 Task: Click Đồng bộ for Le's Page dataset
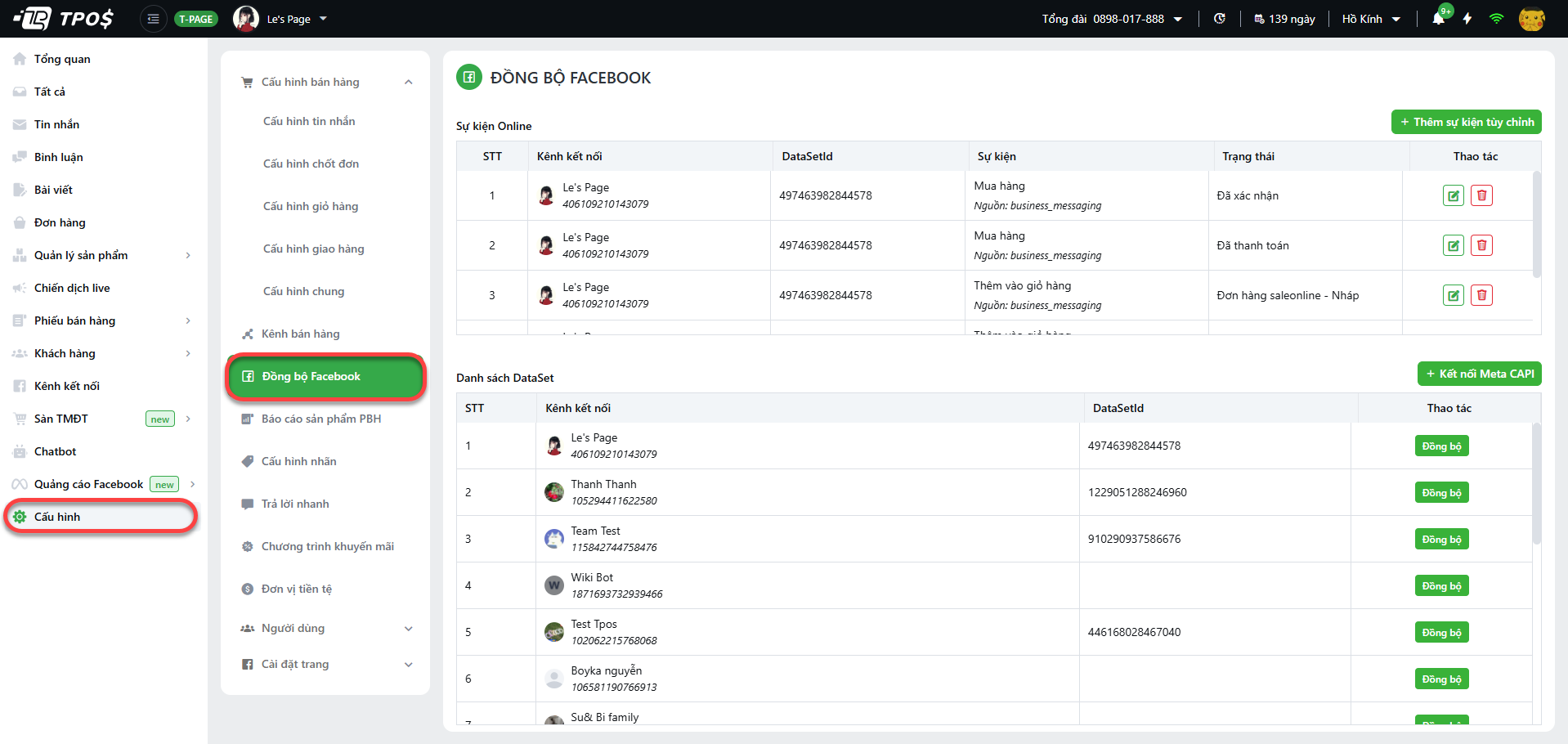(1441, 446)
